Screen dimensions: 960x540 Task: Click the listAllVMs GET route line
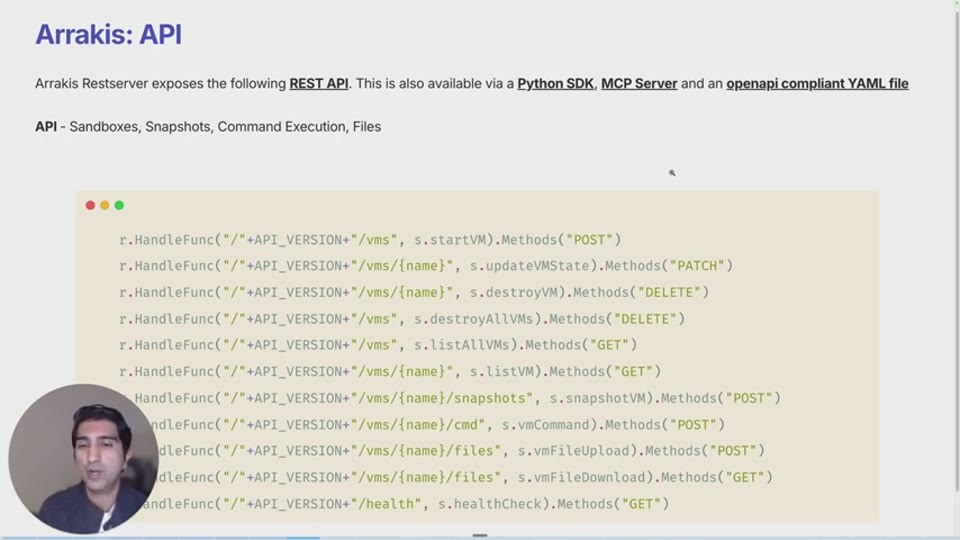click(378, 345)
